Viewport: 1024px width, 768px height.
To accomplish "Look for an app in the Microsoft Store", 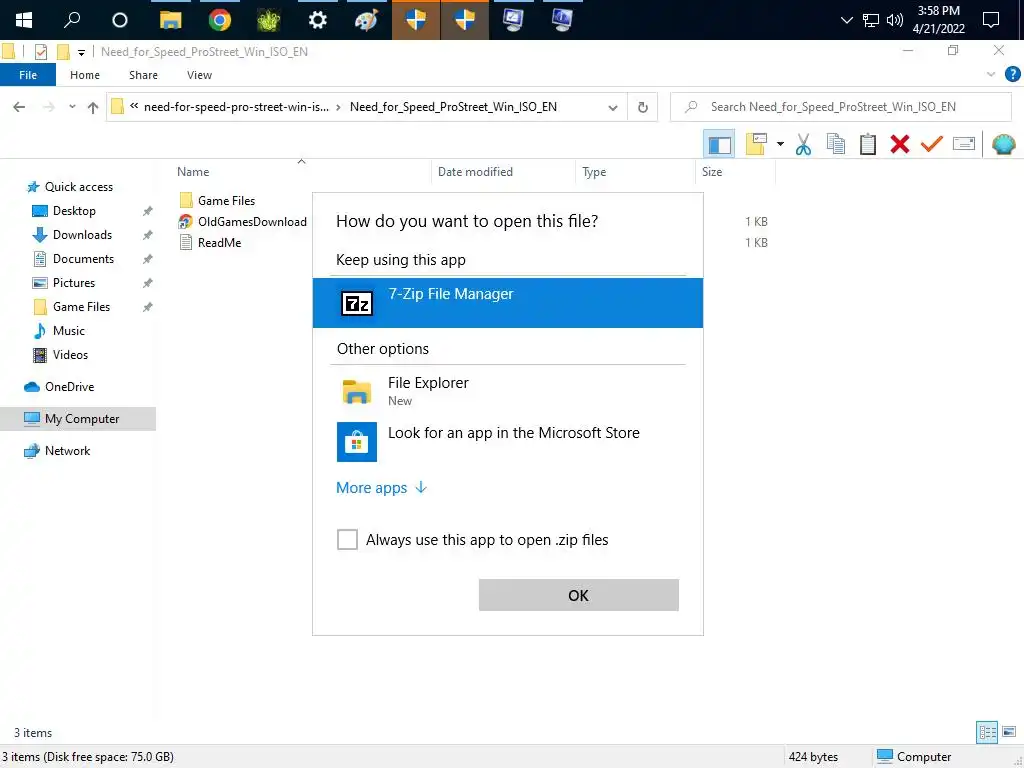I will click(507, 441).
